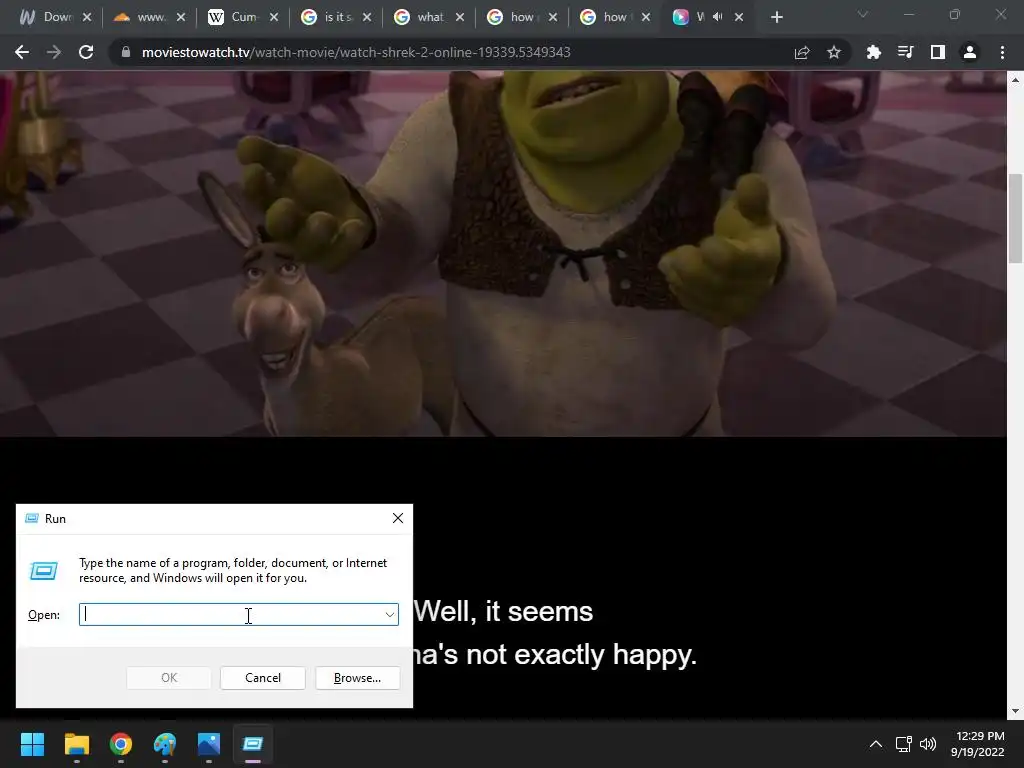
Task: Go forward in browser history
Action: (x=54, y=52)
